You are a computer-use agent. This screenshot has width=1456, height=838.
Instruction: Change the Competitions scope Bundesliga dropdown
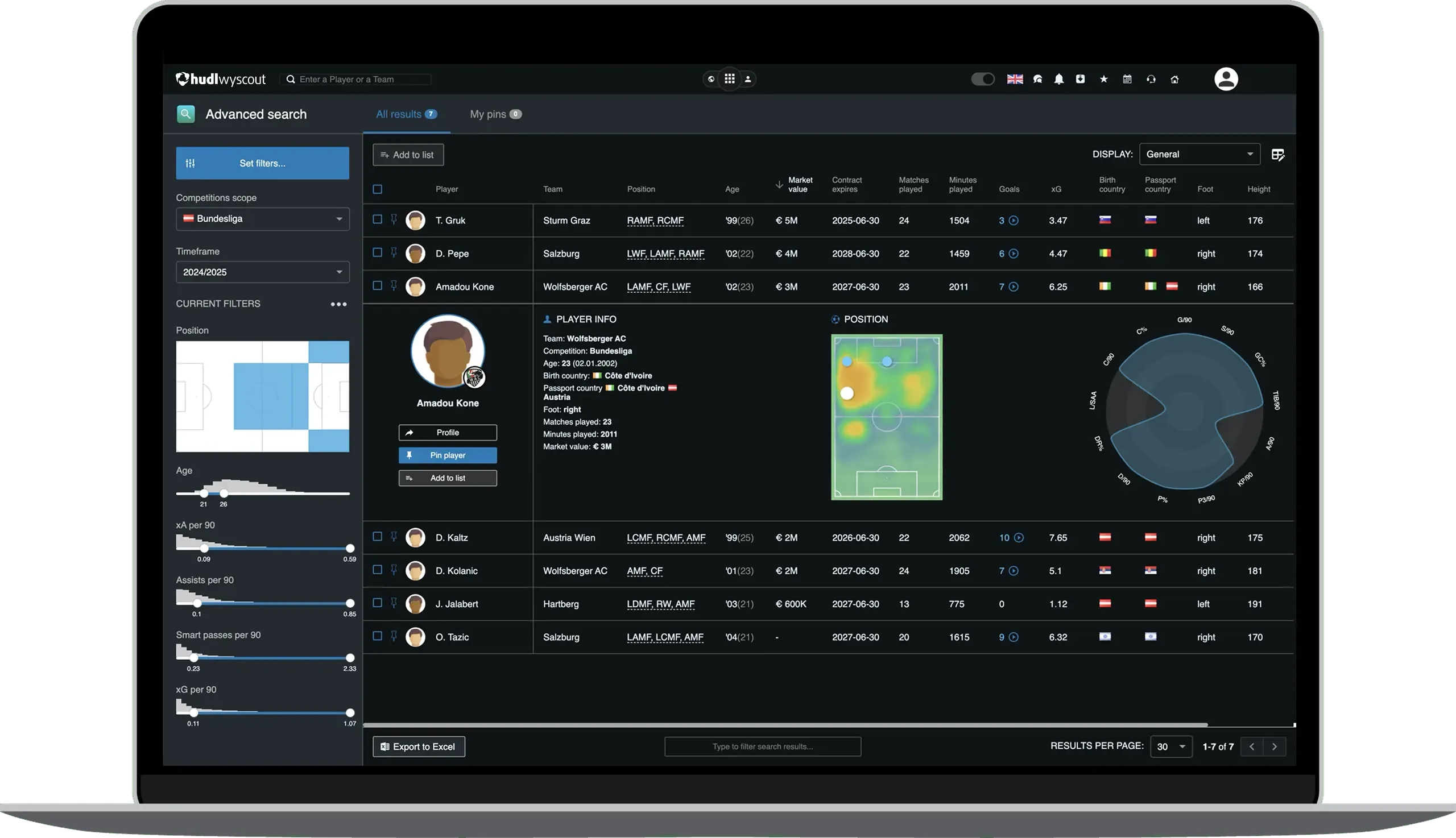pyautogui.click(x=262, y=219)
